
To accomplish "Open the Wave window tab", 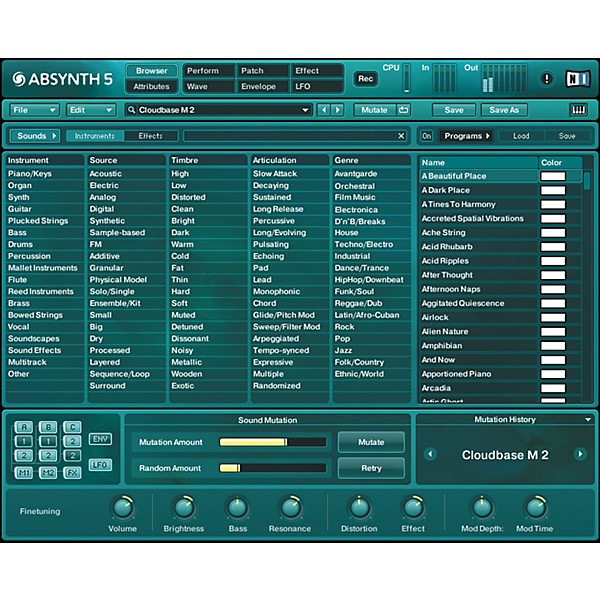I will [209, 86].
